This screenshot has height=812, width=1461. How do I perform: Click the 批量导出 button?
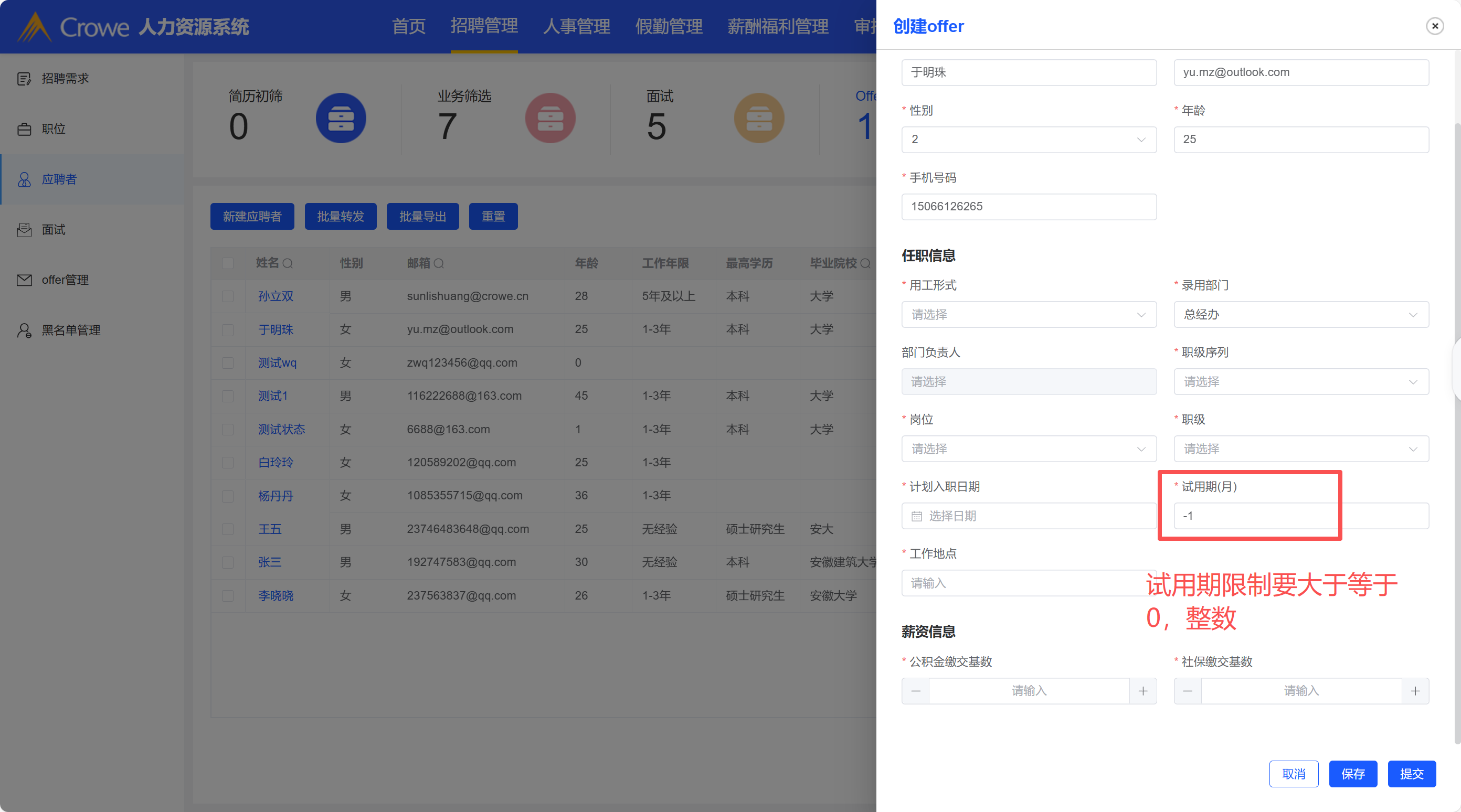422,217
